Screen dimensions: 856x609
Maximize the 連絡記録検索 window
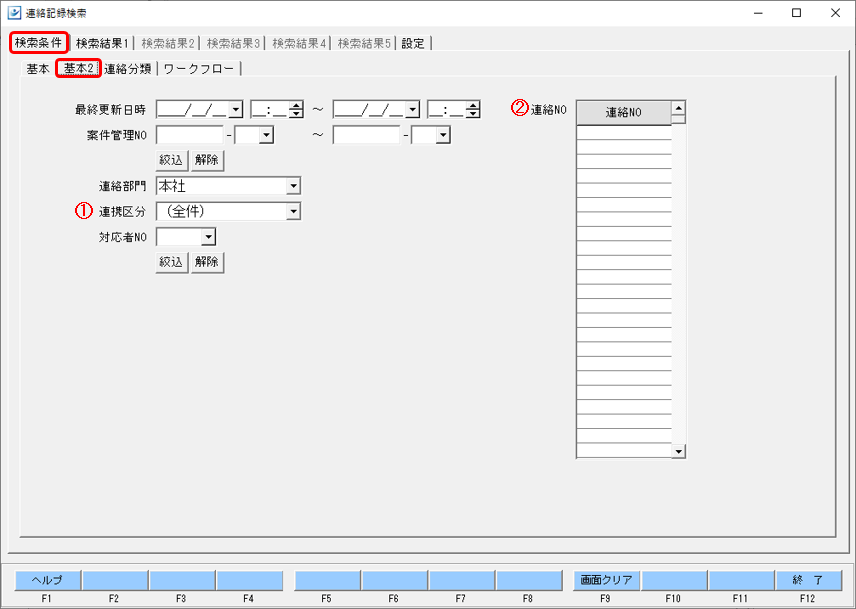coord(796,13)
